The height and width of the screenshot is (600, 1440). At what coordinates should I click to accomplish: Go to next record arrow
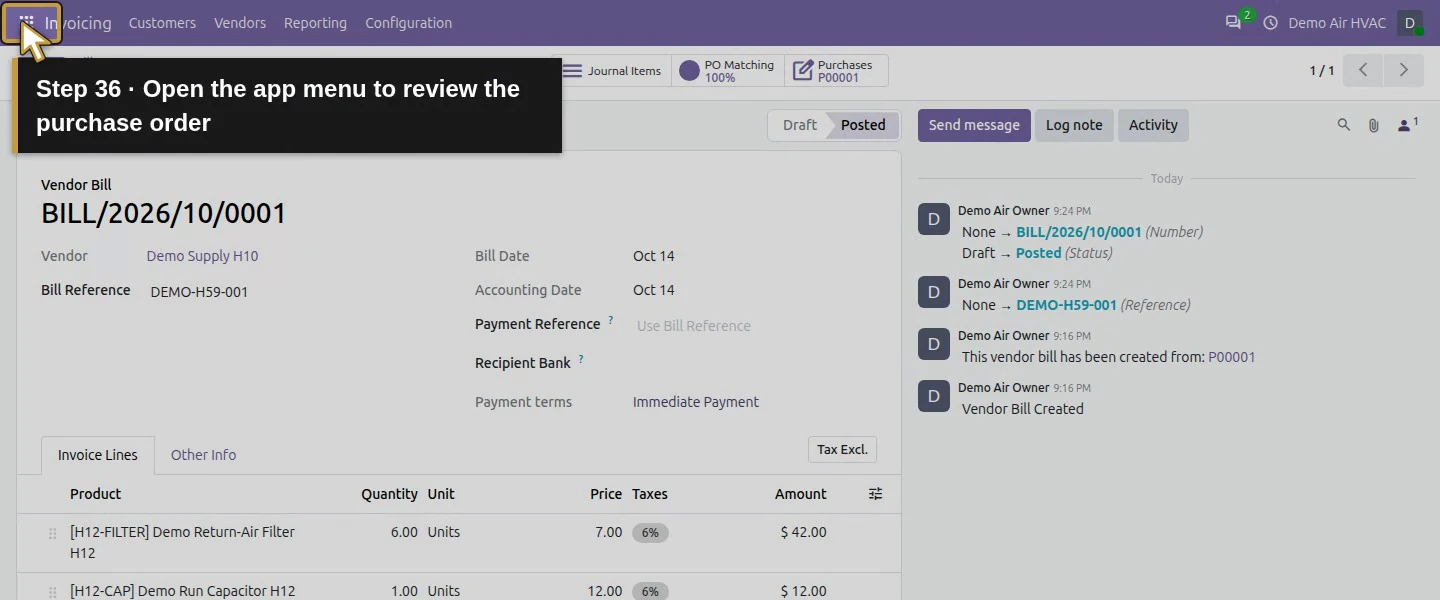point(1404,70)
